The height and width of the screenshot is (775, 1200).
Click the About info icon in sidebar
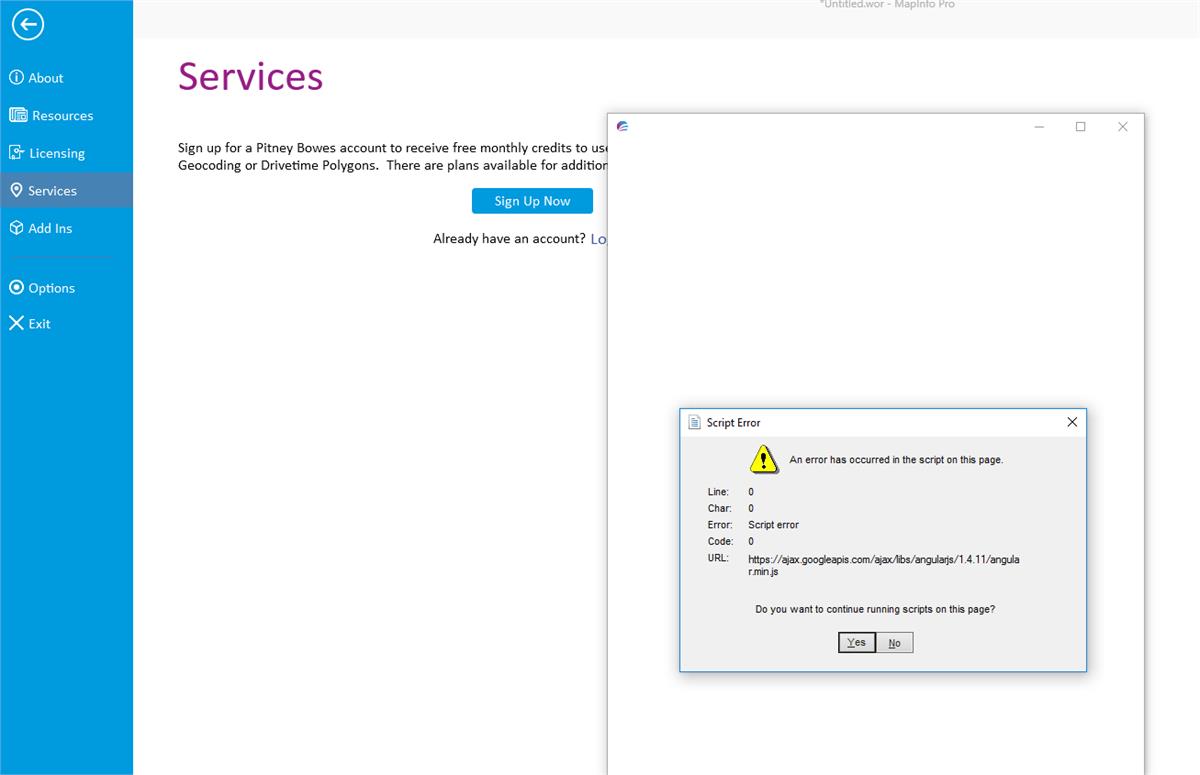[x=16, y=77]
